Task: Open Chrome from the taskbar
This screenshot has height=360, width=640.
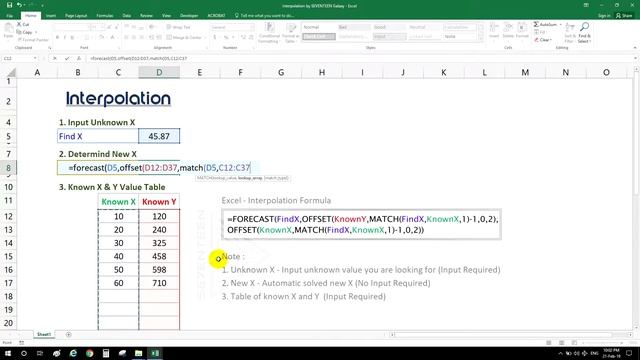Action: [x=89, y=353]
